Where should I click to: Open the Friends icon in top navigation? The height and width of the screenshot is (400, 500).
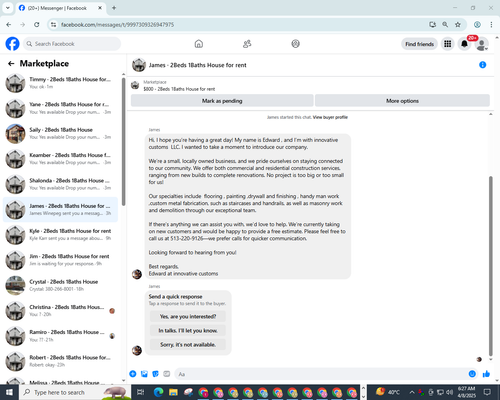coord(247,44)
